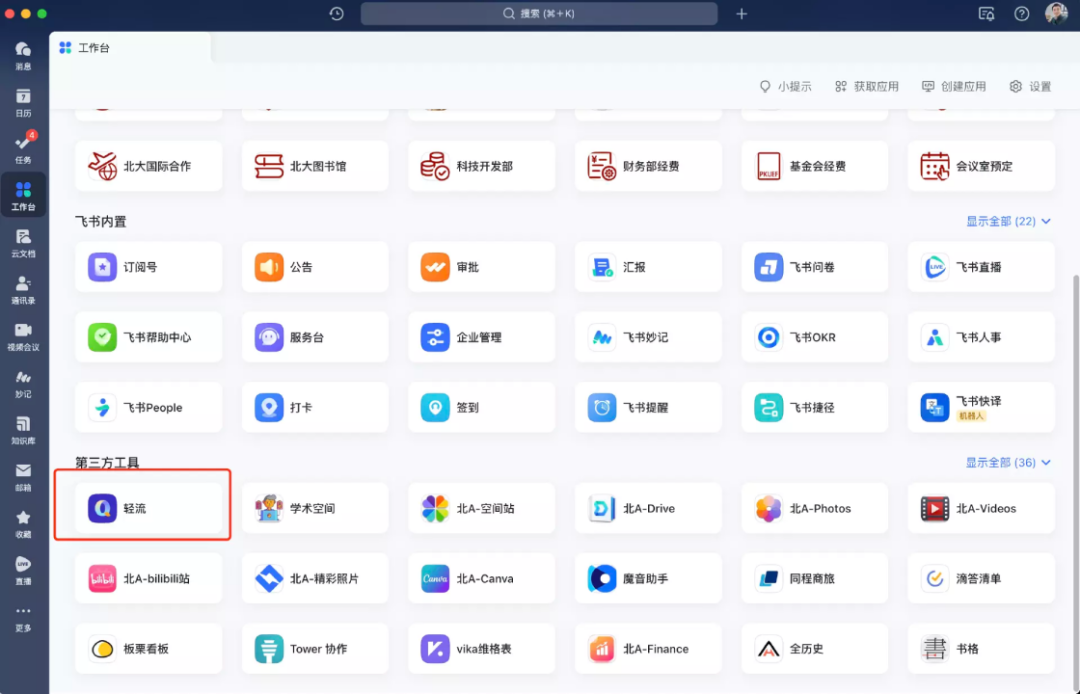Screen dimensions: 1080x694
Task: Select the 工作台 tab
Action: [131, 48]
